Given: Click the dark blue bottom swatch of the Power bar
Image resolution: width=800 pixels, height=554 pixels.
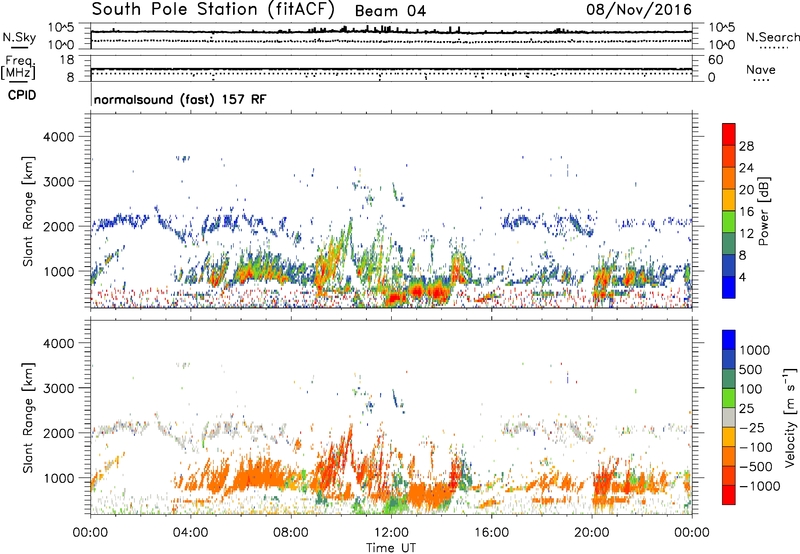Looking at the screenshot, I should click(729, 287).
